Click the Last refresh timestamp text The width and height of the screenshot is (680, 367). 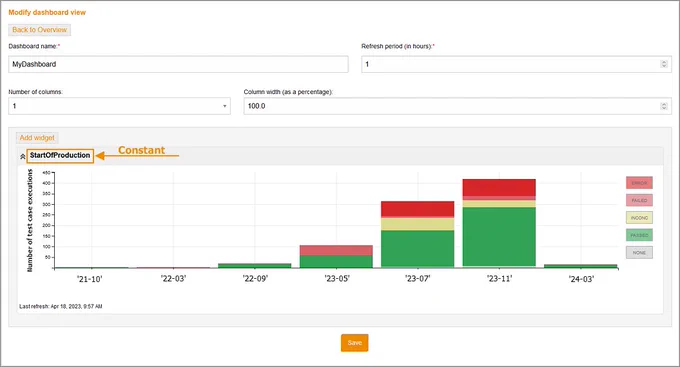point(61,306)
